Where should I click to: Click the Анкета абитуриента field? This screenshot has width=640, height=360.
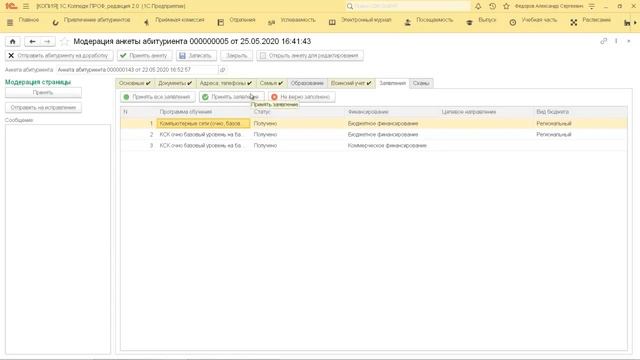137,70
